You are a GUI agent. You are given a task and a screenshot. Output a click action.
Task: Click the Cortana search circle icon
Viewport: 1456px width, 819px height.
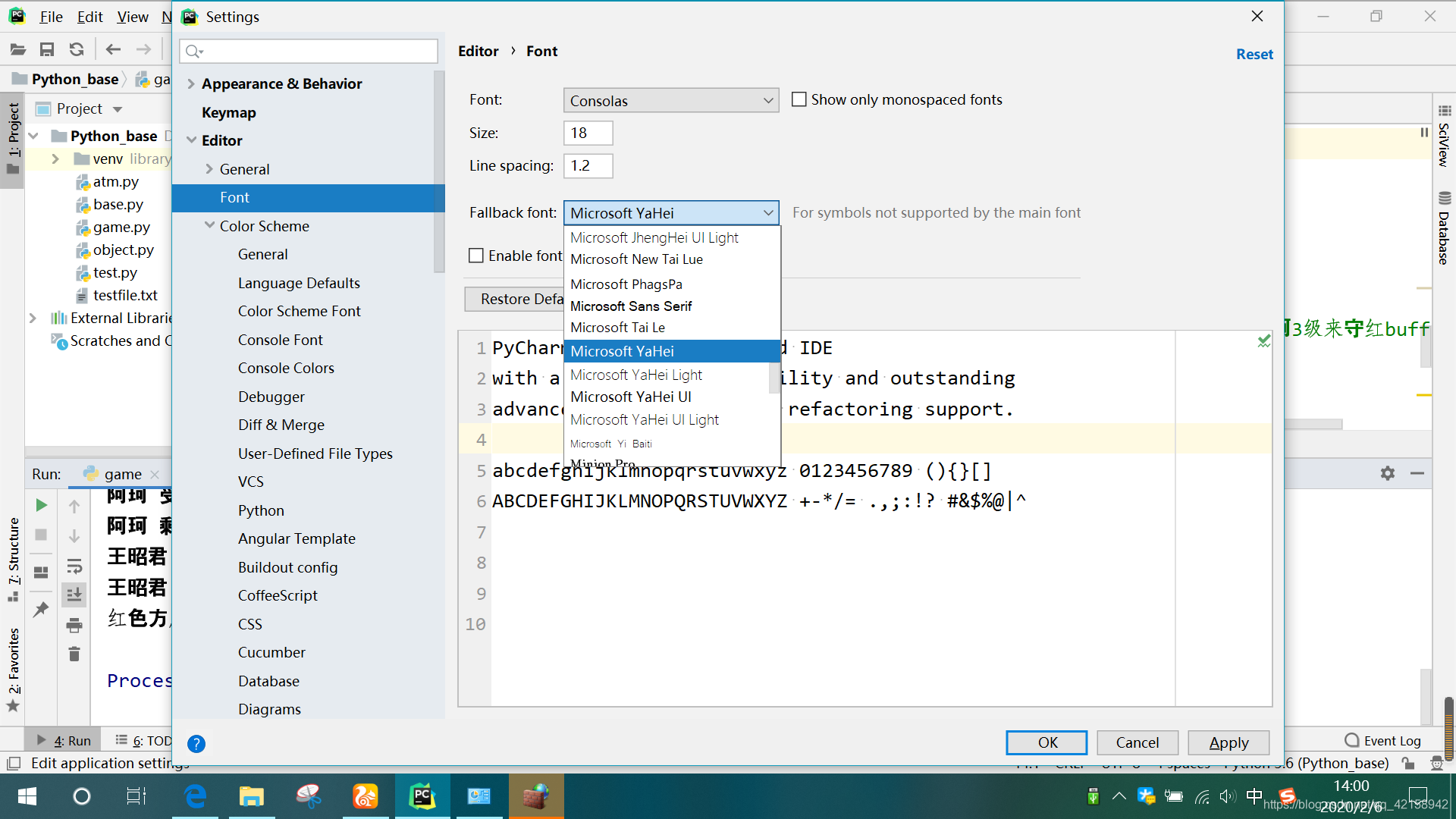[x=82, y=796]
